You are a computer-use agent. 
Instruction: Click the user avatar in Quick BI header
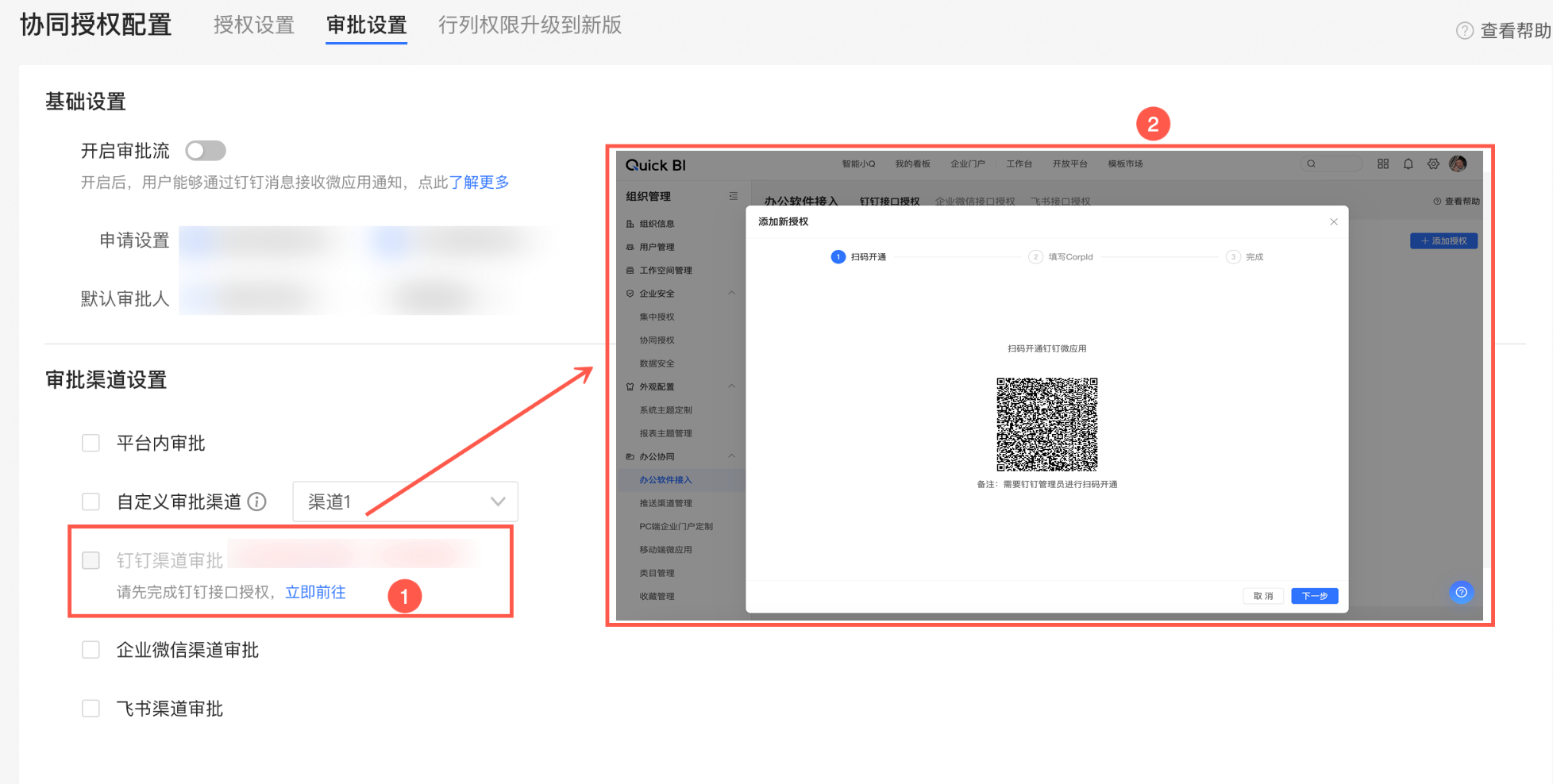point(1458,163)
